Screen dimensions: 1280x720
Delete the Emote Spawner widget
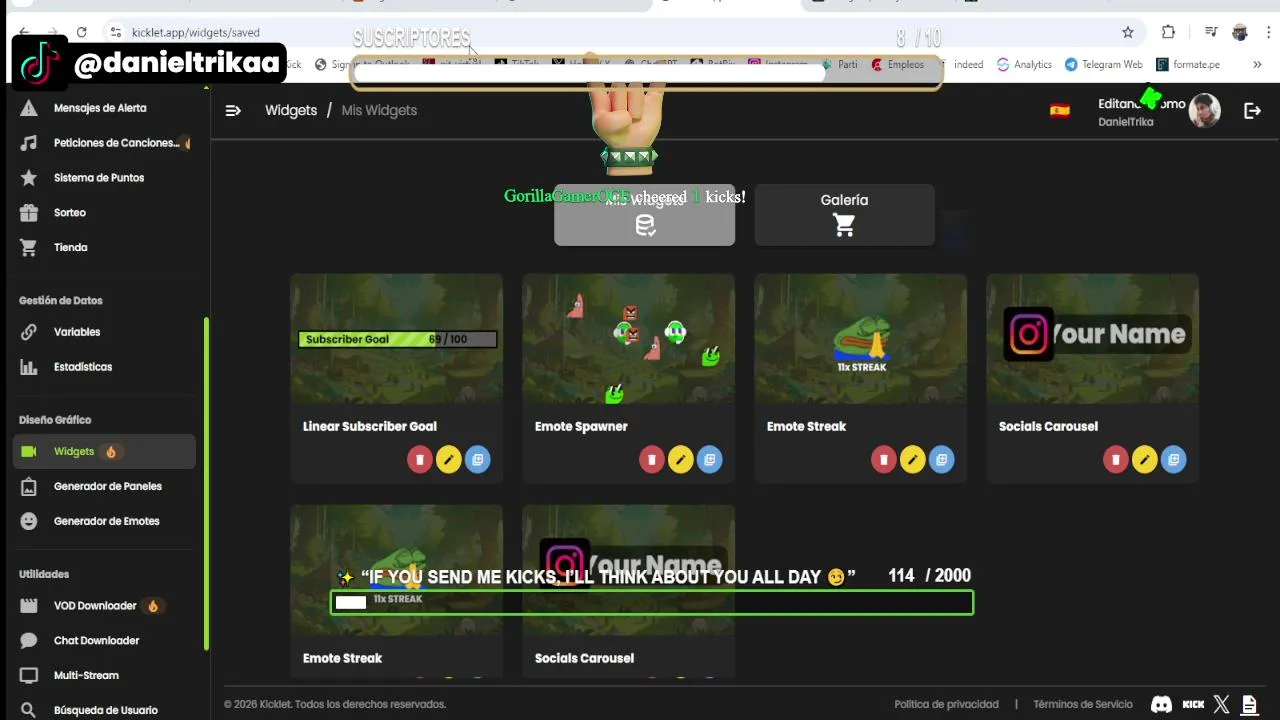[652, 459]
